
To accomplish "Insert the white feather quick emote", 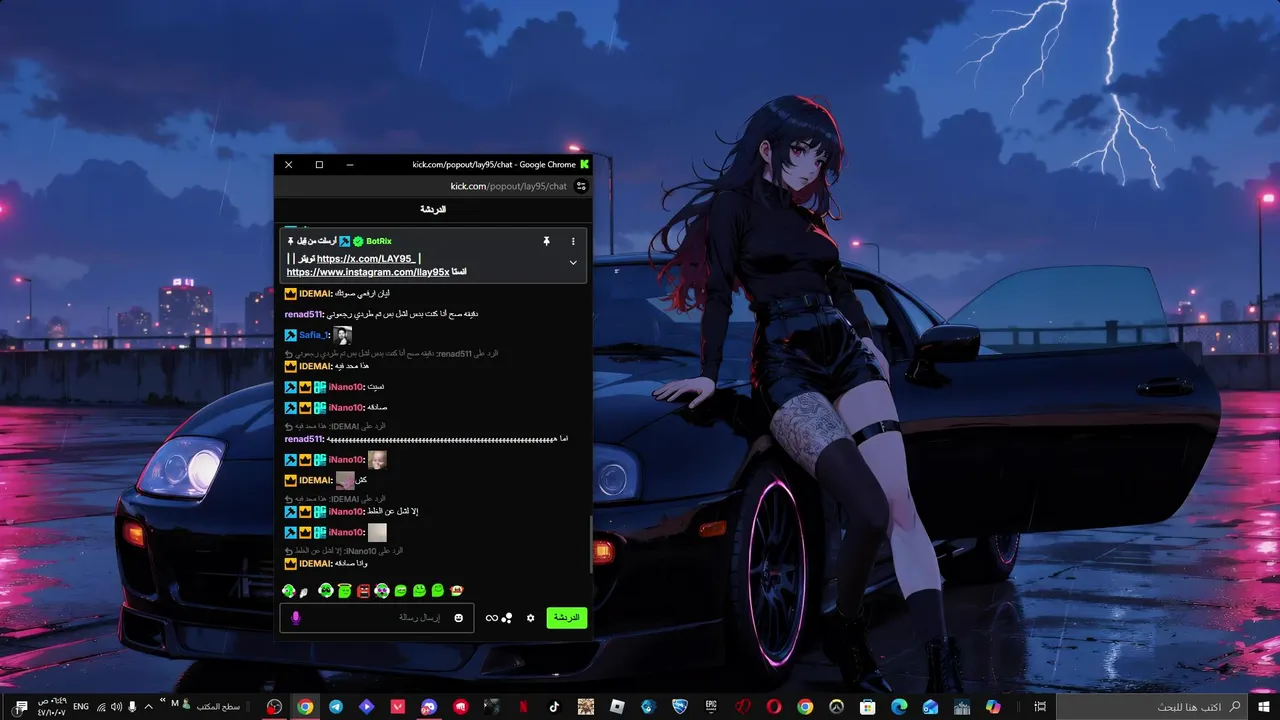I will pyautogui.click(x=304, y=592).
